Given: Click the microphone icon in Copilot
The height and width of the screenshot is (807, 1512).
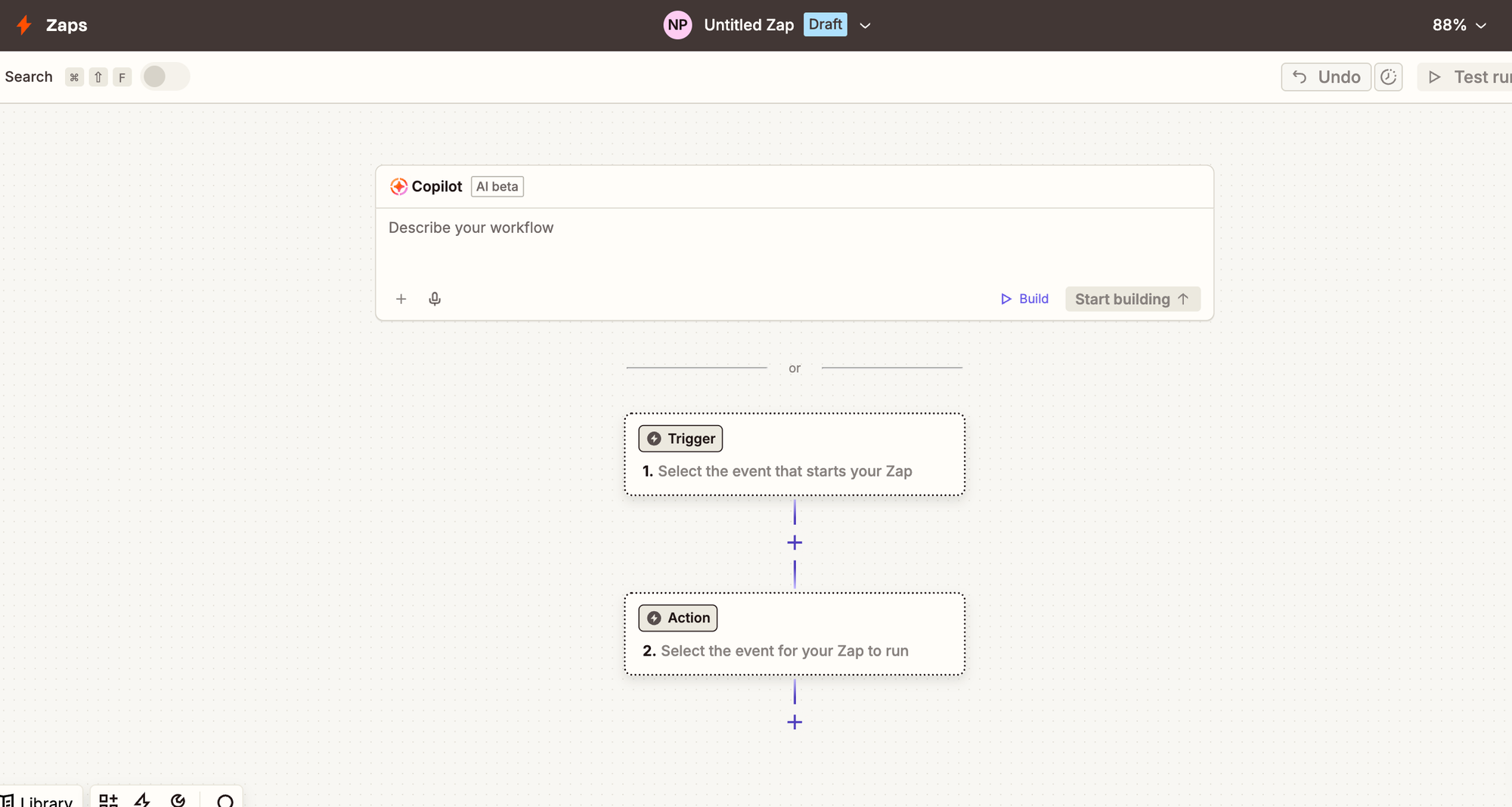Looking at the screenshot, I should 435,299.
